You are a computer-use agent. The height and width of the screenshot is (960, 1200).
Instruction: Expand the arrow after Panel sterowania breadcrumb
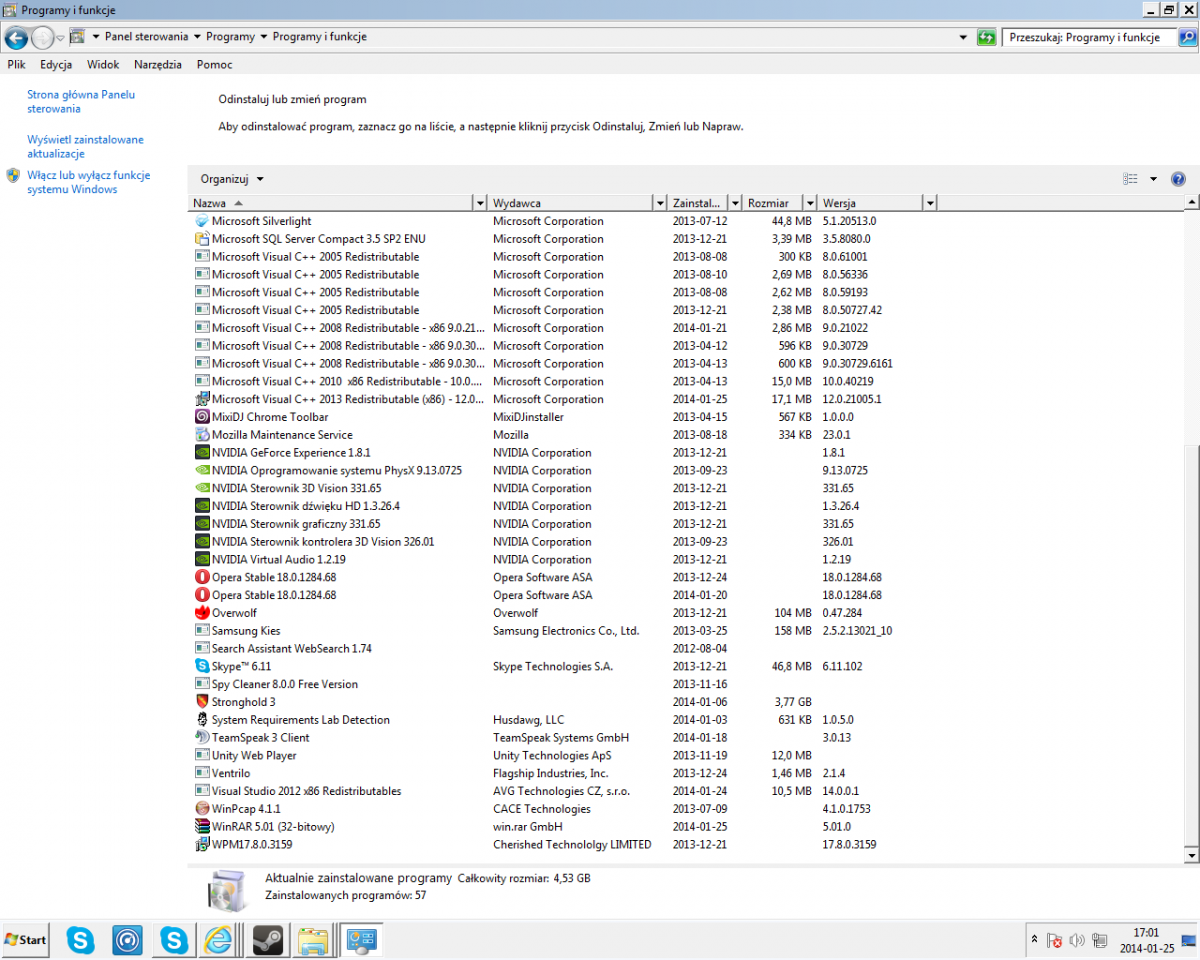coord(197,37)
